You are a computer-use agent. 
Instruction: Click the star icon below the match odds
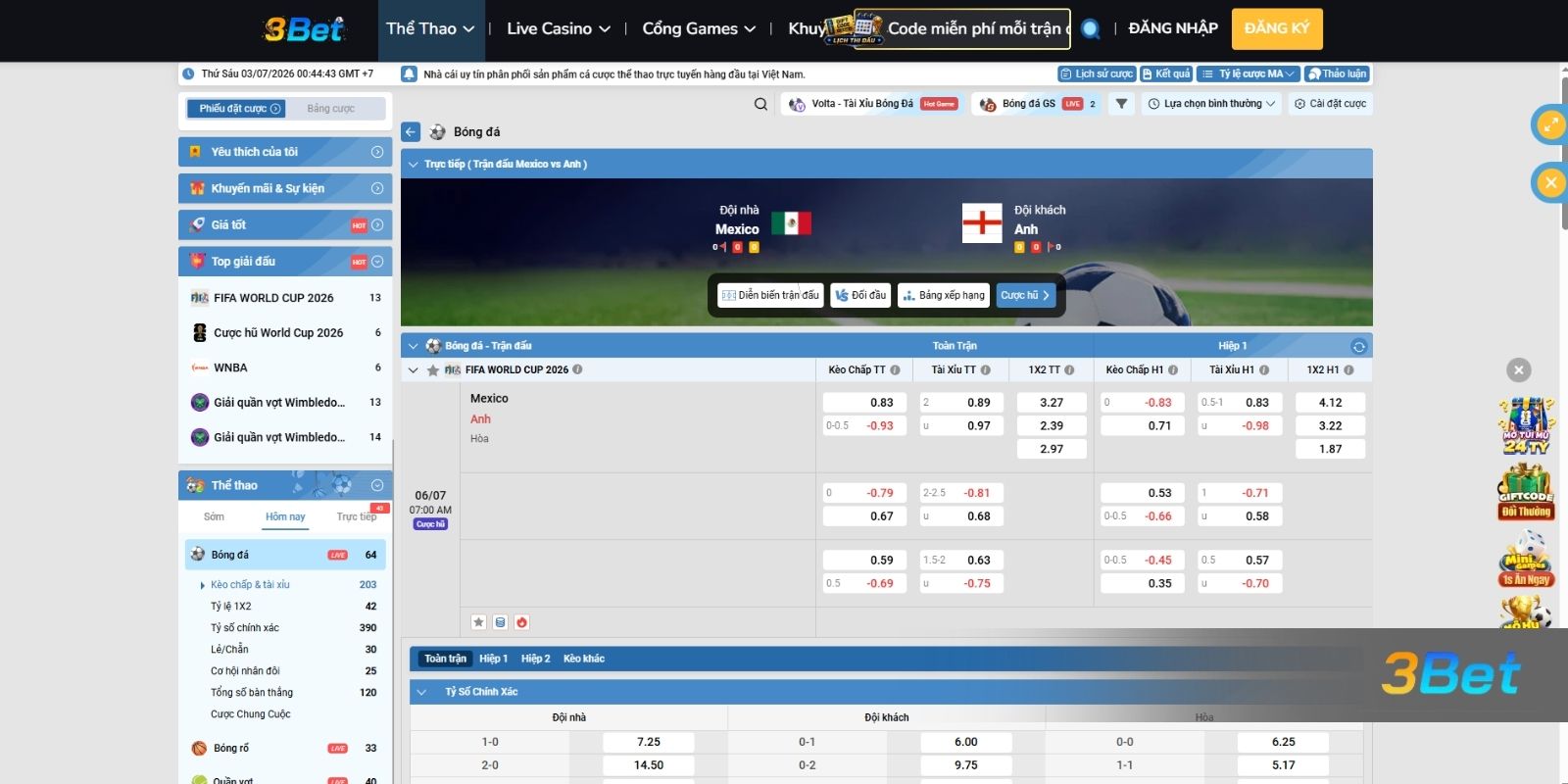coord(478,622)
